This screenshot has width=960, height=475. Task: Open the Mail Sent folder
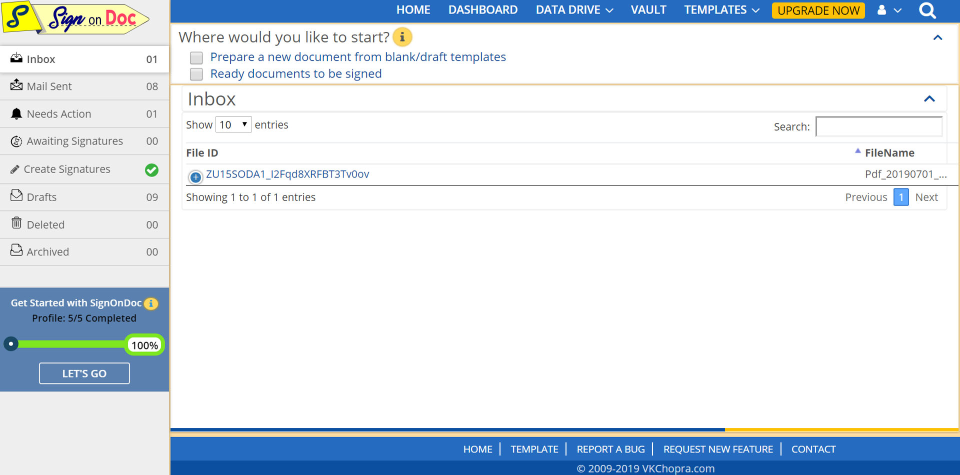[84, 86]
